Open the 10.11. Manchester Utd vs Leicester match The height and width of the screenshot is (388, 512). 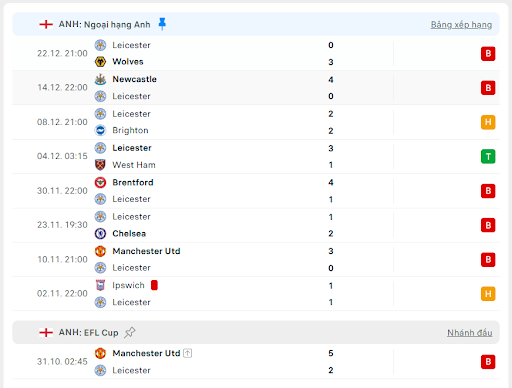point(256,259)
